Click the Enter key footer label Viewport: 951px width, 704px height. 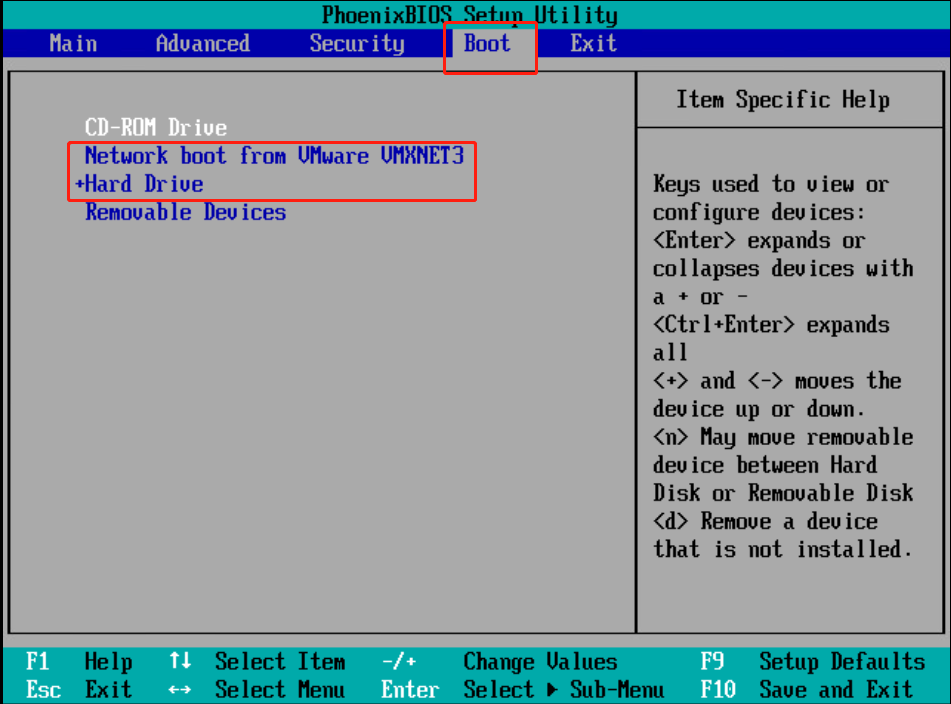click(x=410, y=690)
